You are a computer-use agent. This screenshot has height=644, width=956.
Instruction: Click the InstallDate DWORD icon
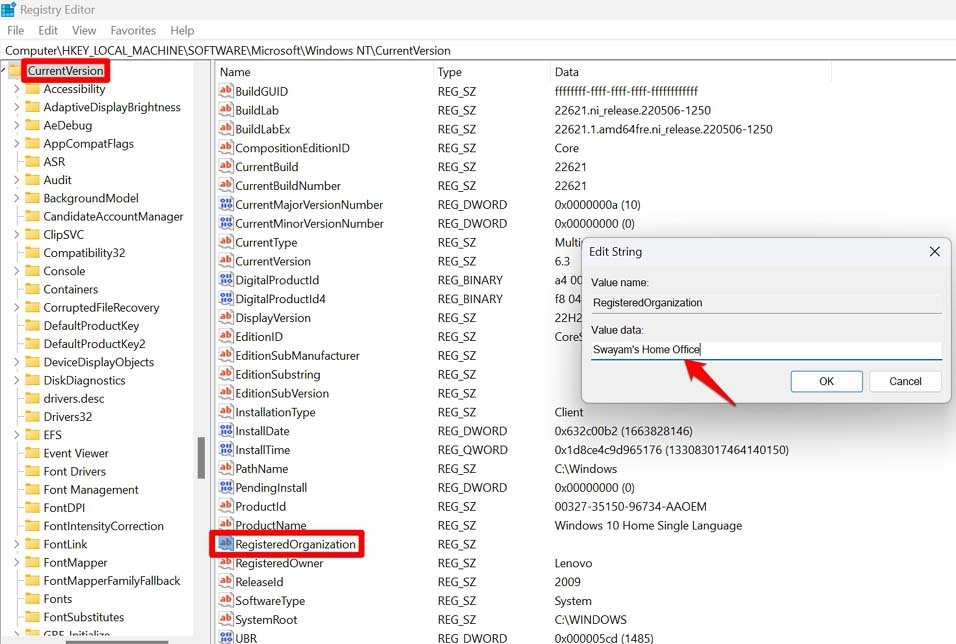click(x=226, y=431)
